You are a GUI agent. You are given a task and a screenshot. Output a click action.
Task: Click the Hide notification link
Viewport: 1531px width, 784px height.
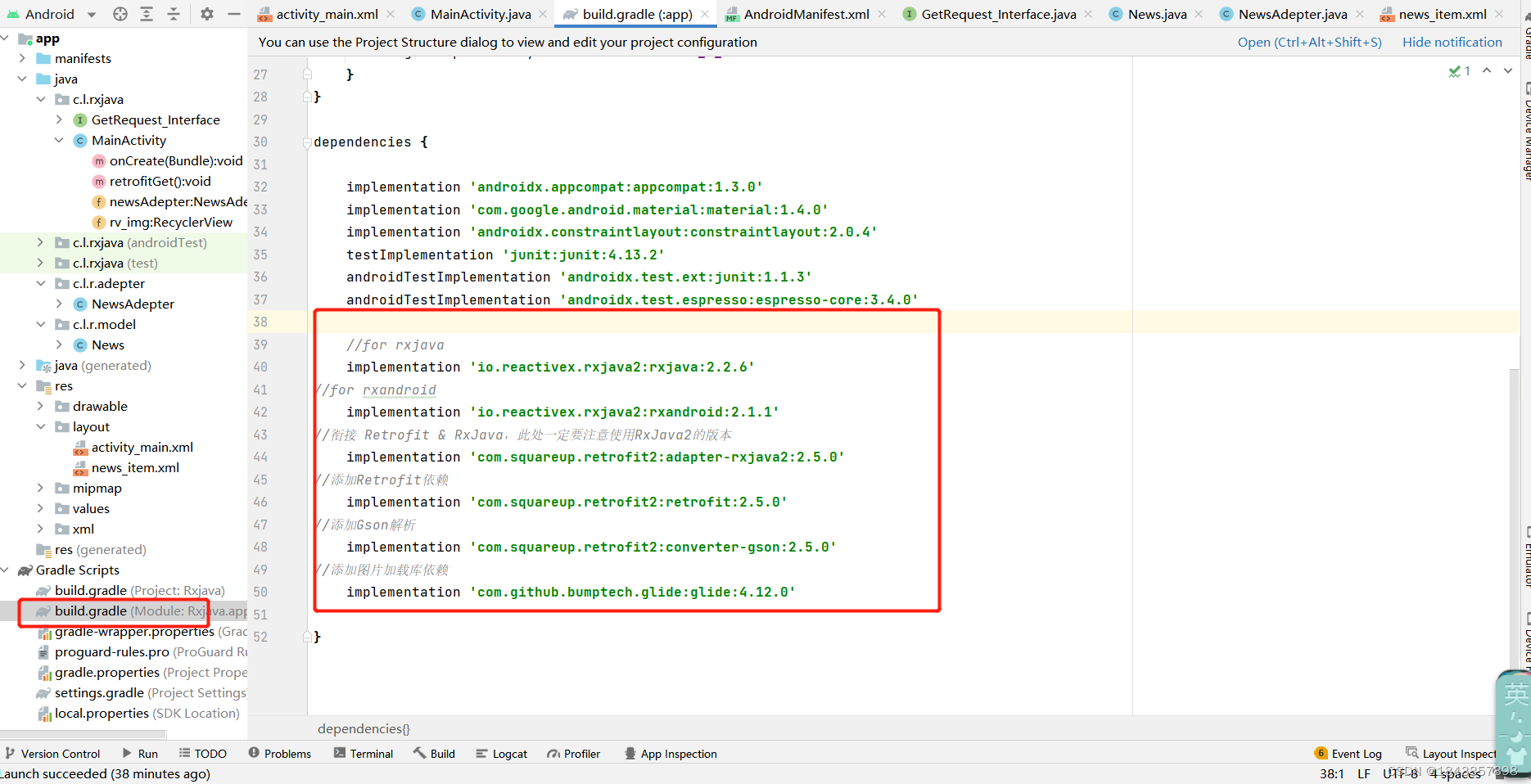[x=1452, y=42]
